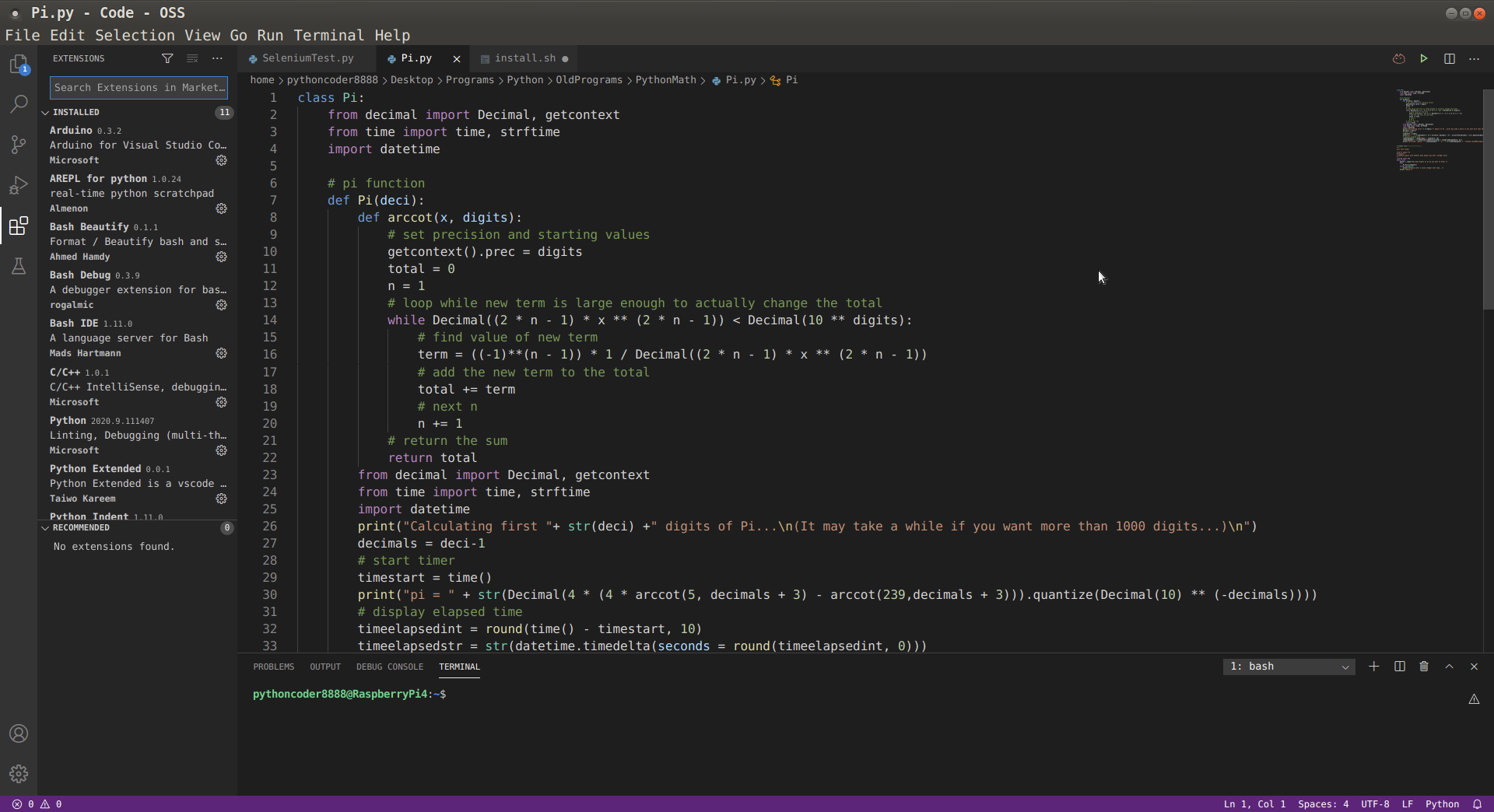Screen dimensions: 1494x812
Task: Manage Bash IDE extension gear
Action: click(222, 353)
